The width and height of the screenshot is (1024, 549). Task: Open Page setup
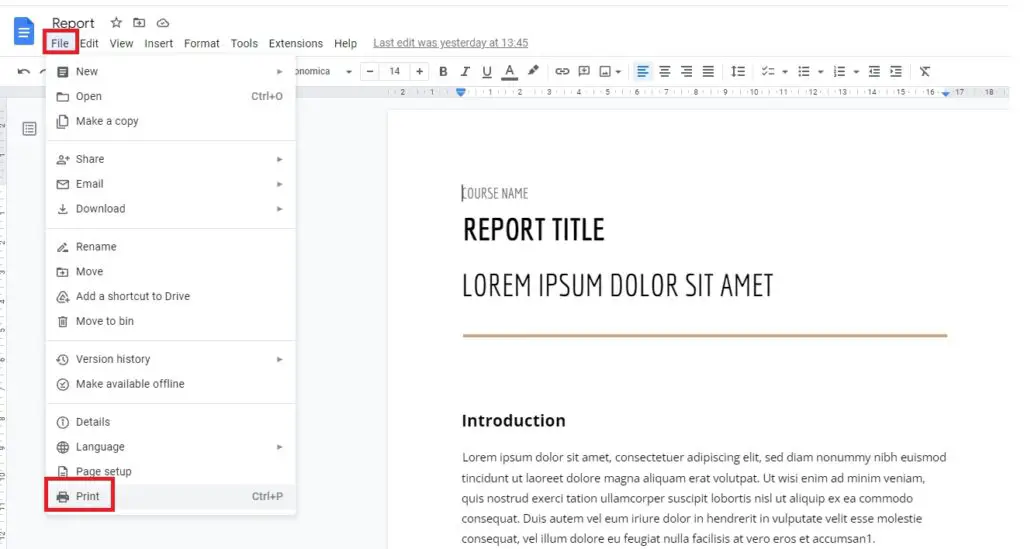click(x=170, y=471)
